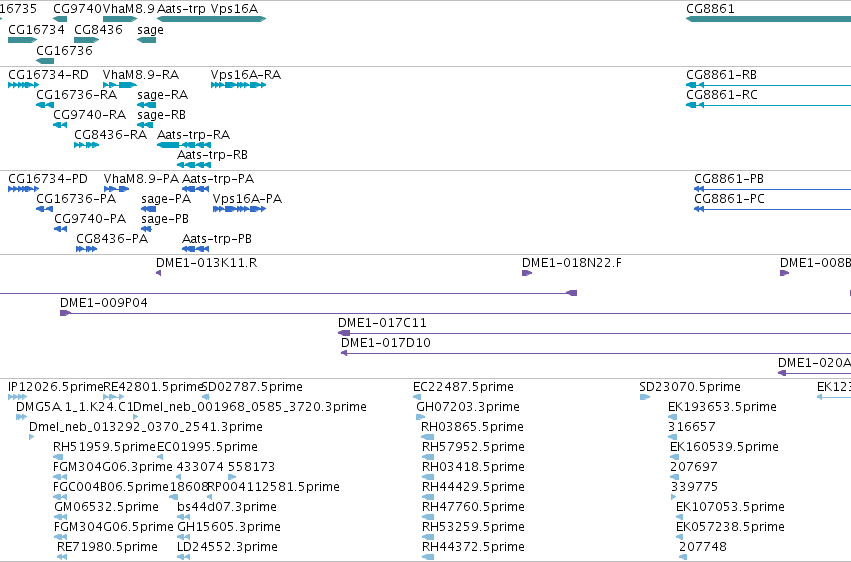This screenshot has height=562, width=851.
Task: Click the sage-RA transcript label
Action: coord(162,95)
